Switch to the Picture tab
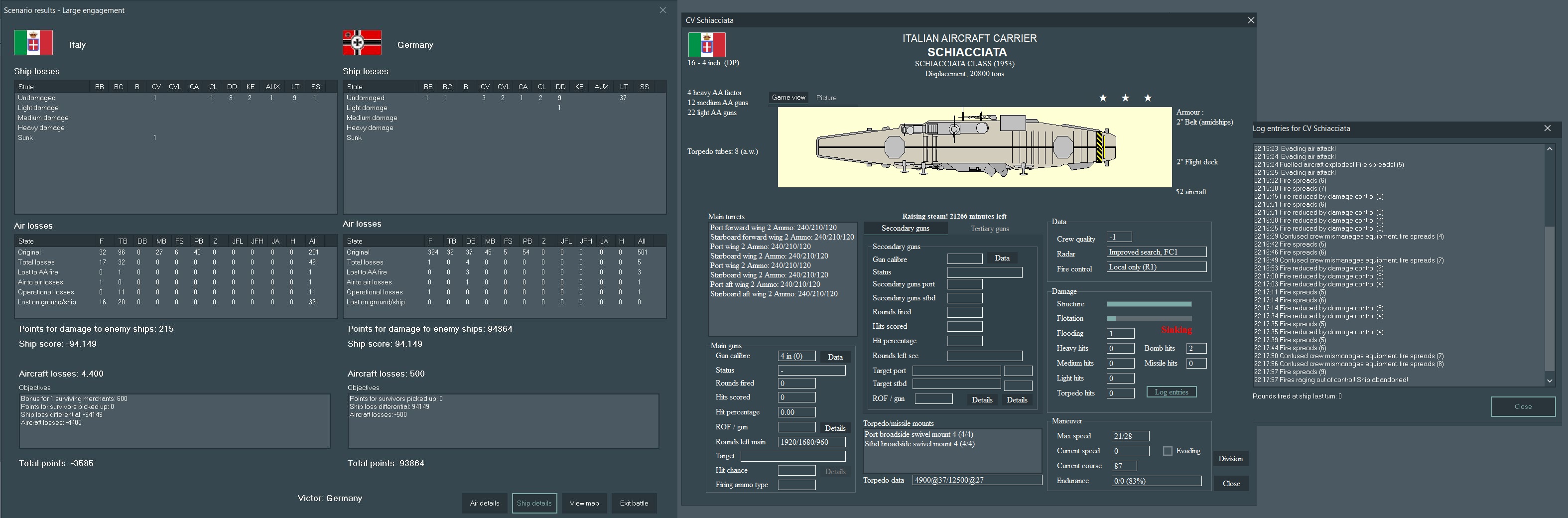 (x=826, y=98)
